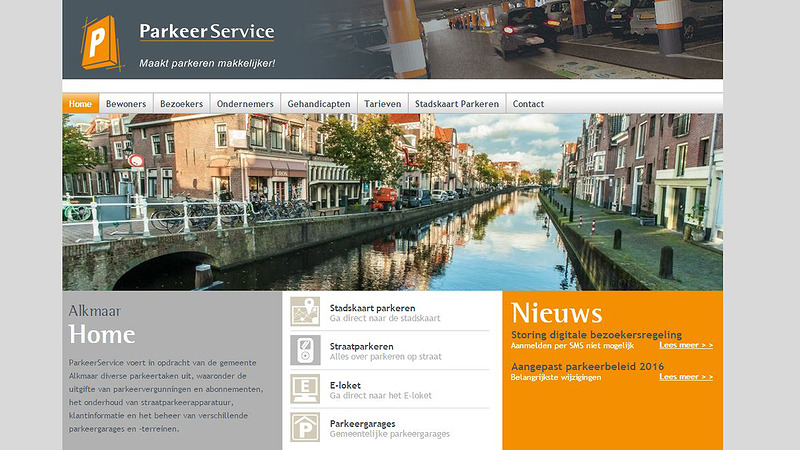Go to the Contact page
Image resolution: width=800 pixels, height=450 pixels.
(x=528, y=104)
